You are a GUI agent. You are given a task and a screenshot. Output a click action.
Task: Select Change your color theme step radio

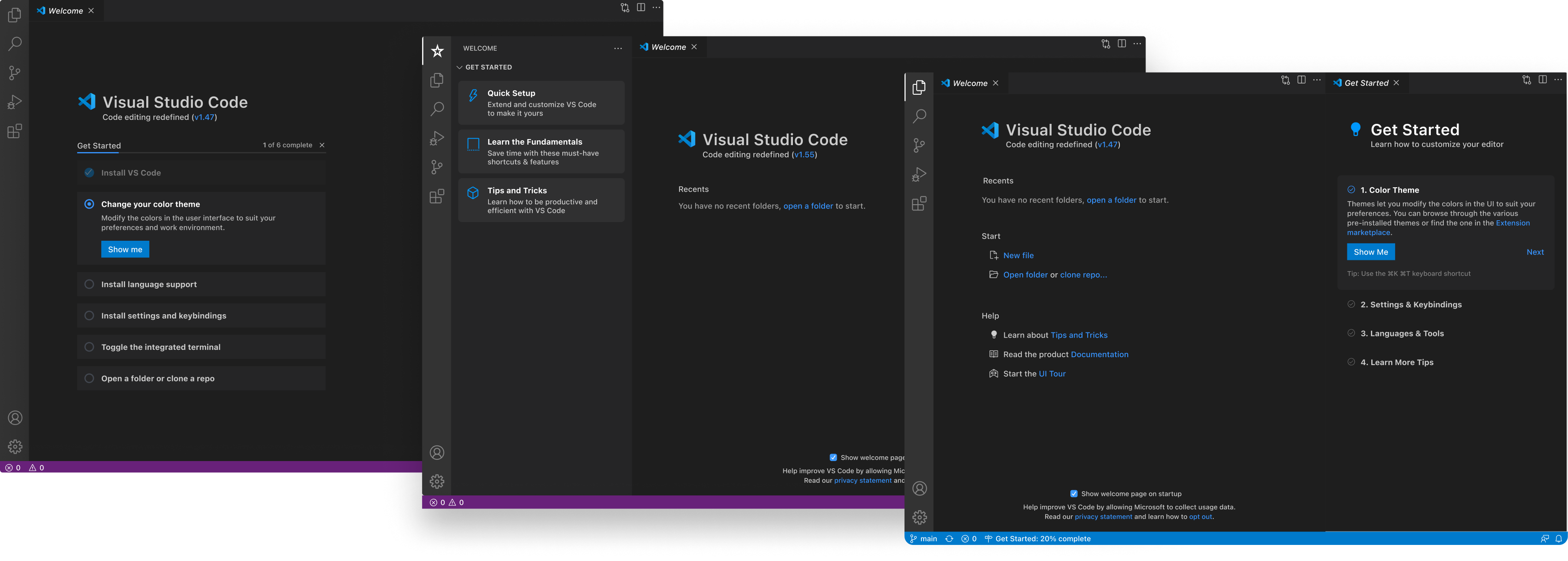point(89,204)
